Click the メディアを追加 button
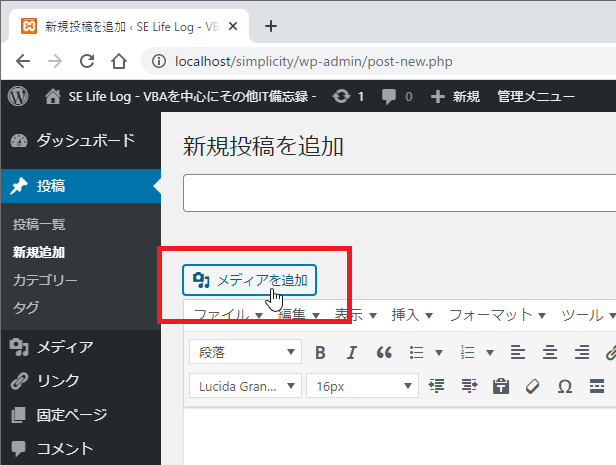 (x=250, y=280)
